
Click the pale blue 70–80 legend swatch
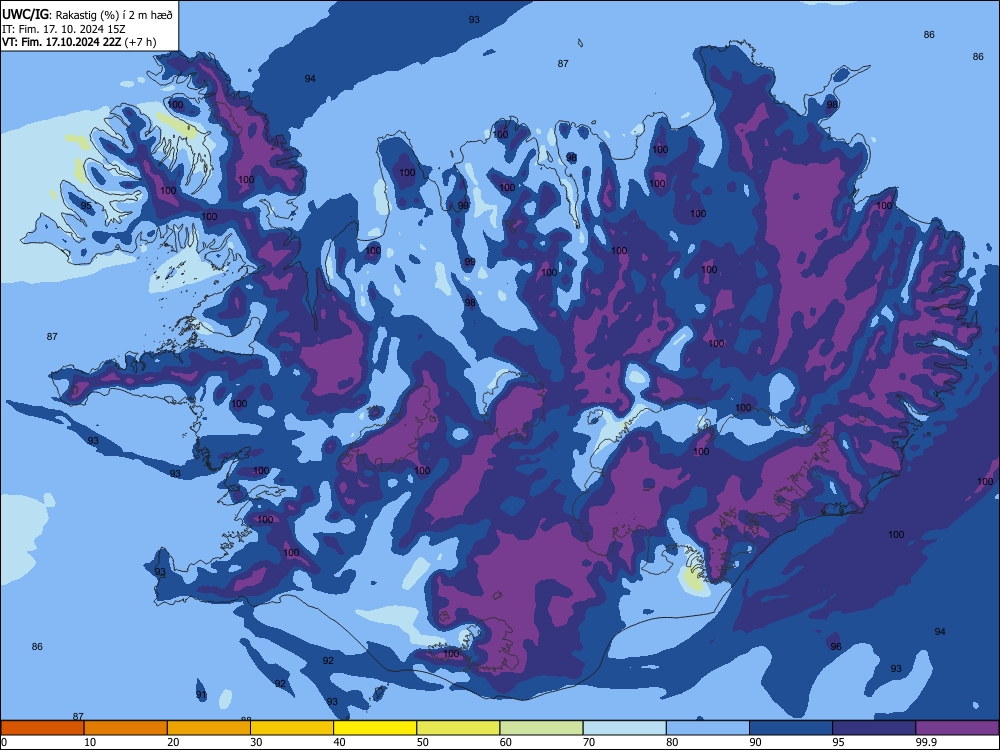[x=625, y=728]
